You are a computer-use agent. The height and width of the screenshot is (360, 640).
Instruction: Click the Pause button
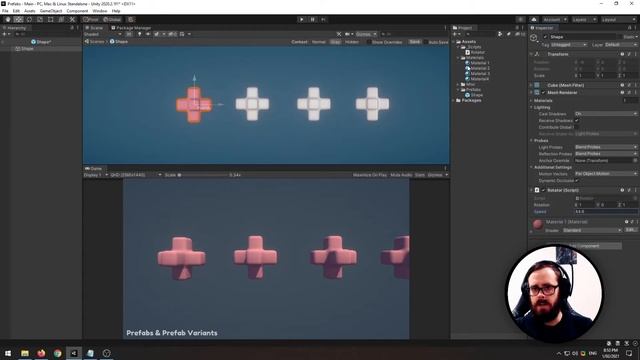pyautogui.click(x=313, y=19)
